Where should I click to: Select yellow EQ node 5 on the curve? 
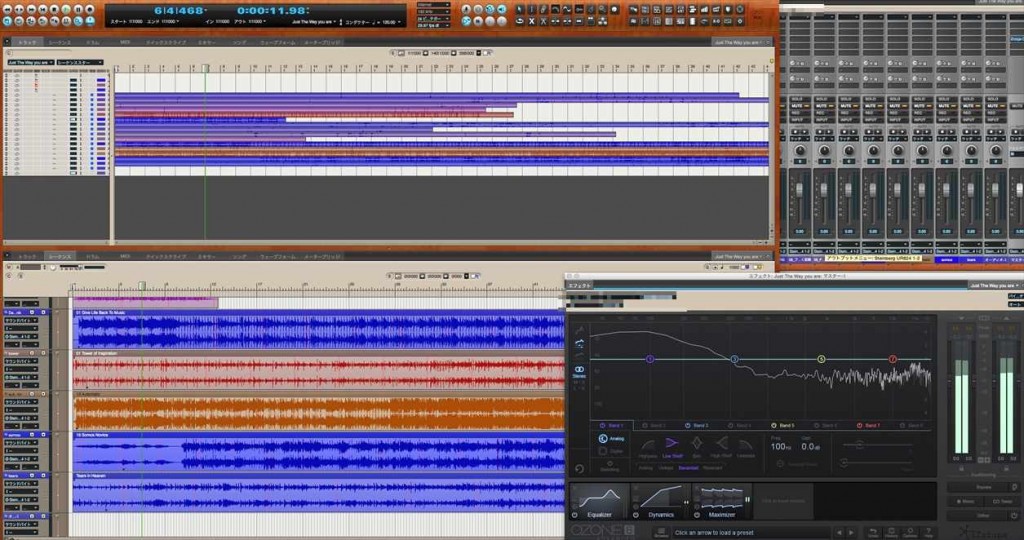click(x=822, y=359)
